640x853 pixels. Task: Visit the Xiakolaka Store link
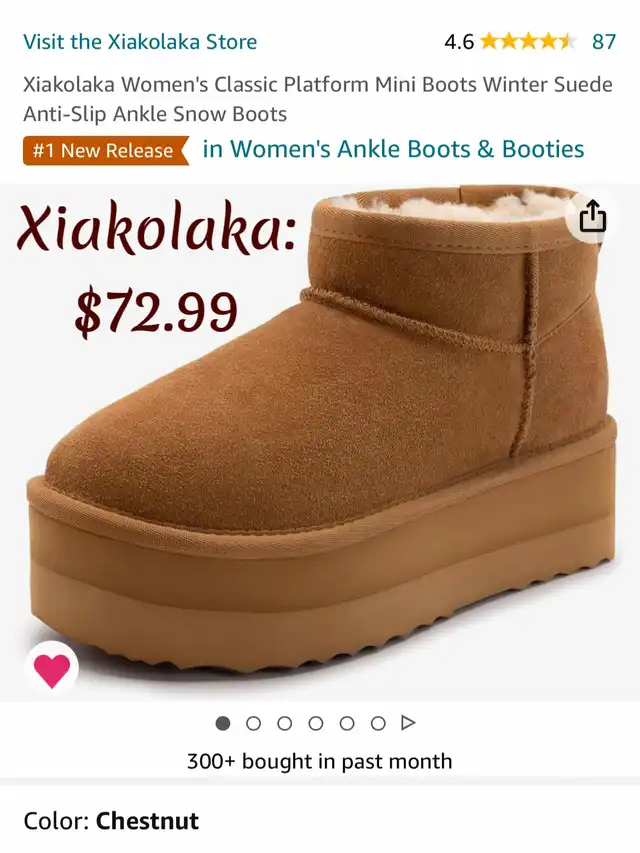click(140, 41)
